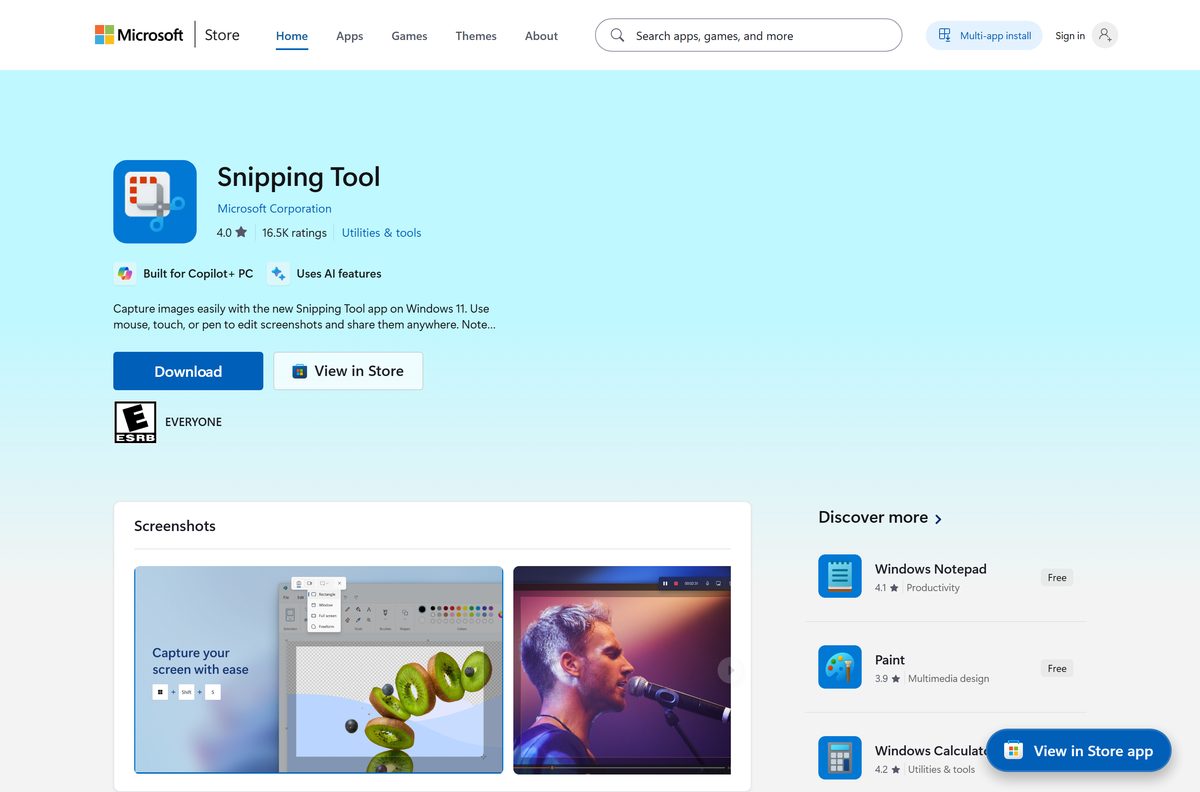This screenshot has height=792, width=1200.
Task: Click the Multi-app install button
Action: tap(984, 35)
